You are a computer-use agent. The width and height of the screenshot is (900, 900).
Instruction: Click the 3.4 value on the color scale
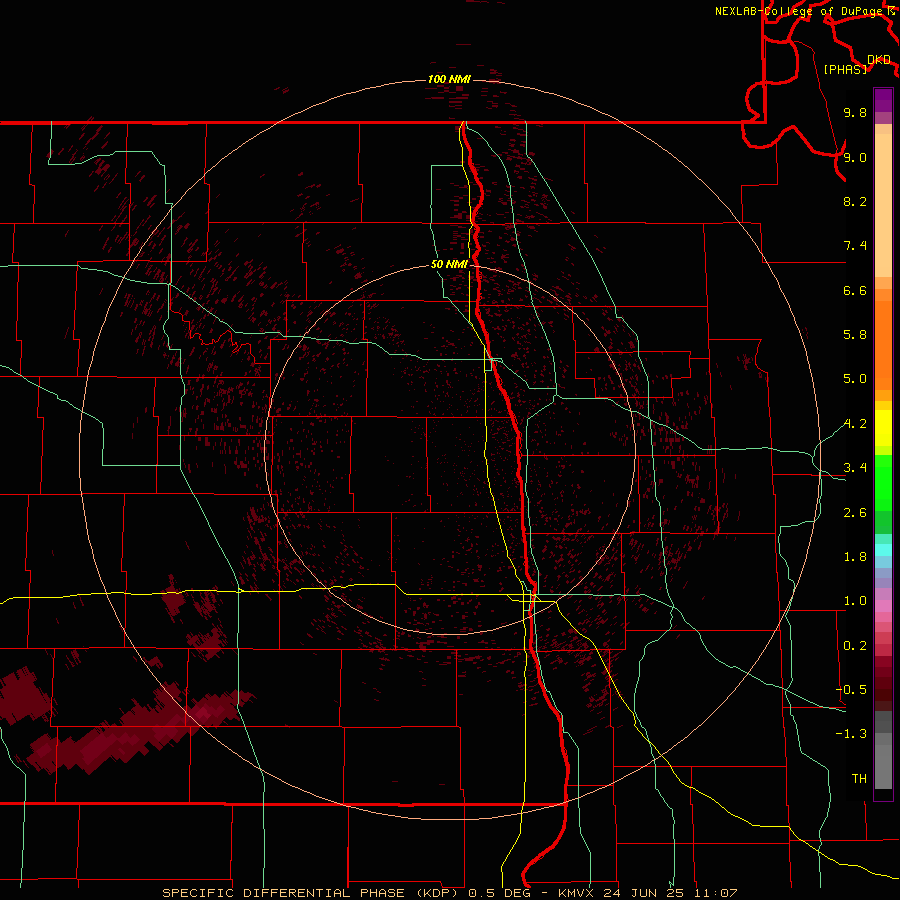coord(855,468)
